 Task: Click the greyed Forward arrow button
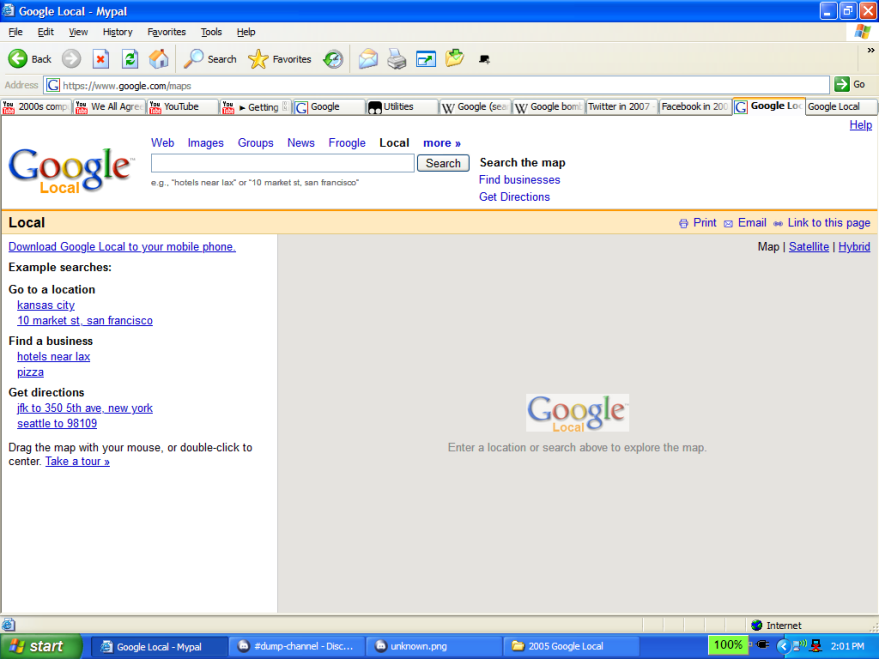[71, 59]
